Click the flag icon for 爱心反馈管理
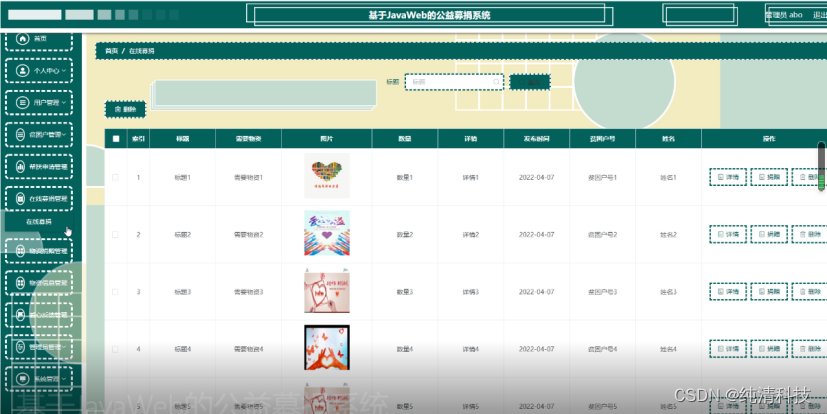 [20, 315]
